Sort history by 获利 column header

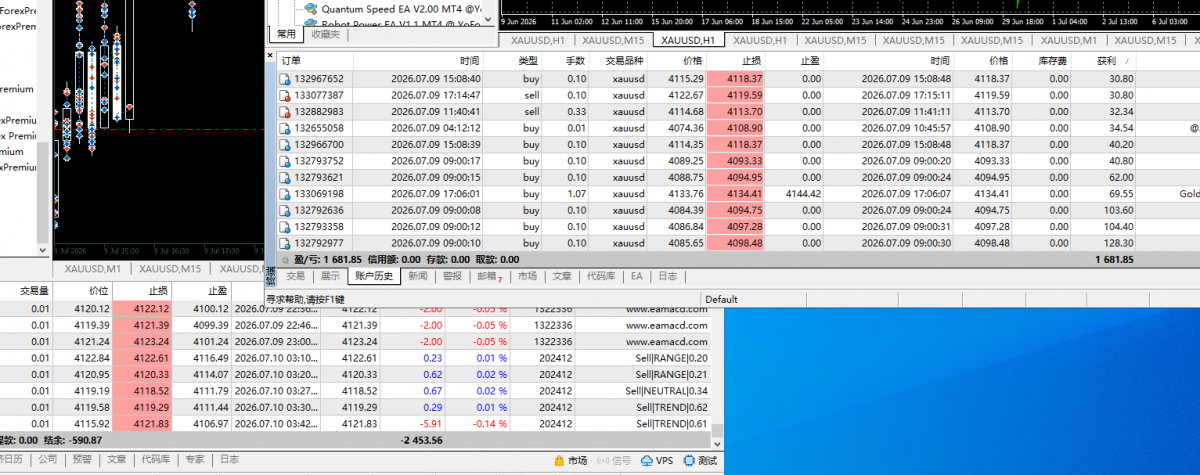1106,61
